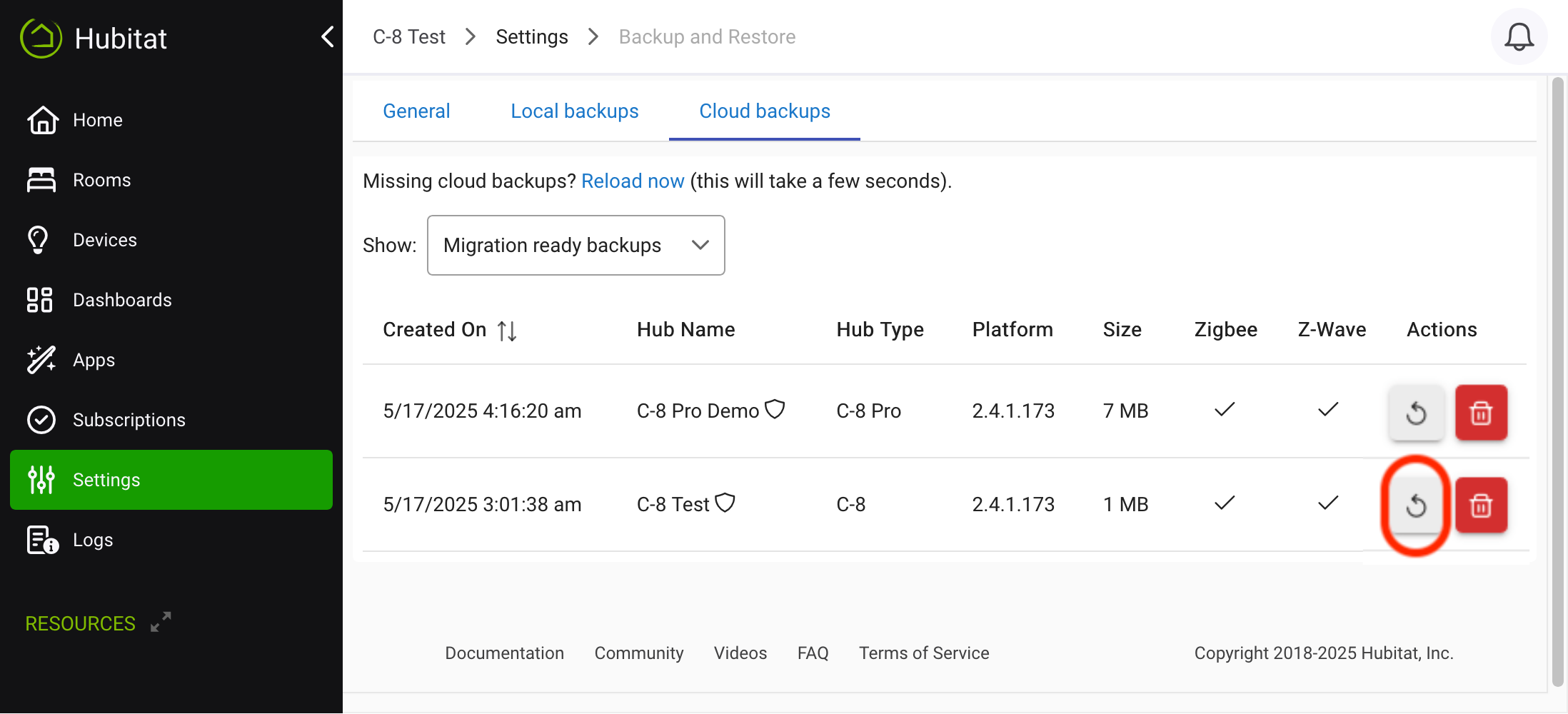Image resolution: width=1568 pixels, height=714 pixels.
Task: Sort by Created On arrows
Action: pyautogui.click(x=507, y=331)
